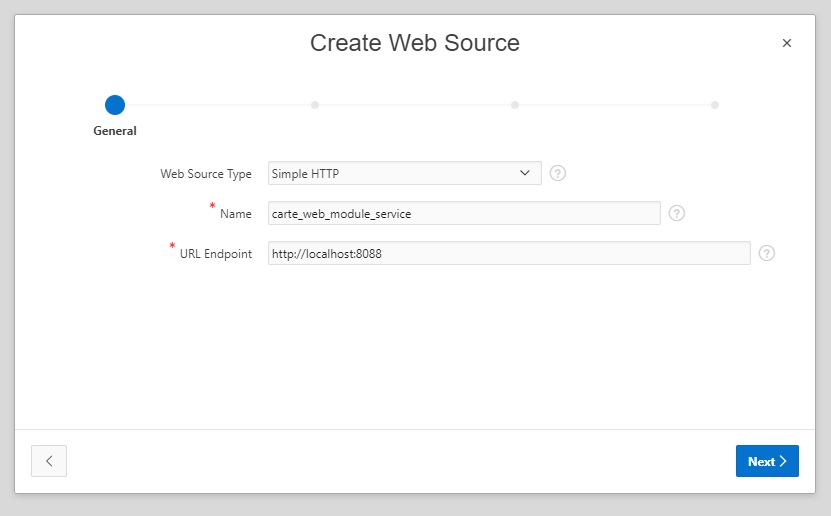This screenshot has width=831, height=516.
Task: Focus the URL Endpoint input field
Action: 509,253
